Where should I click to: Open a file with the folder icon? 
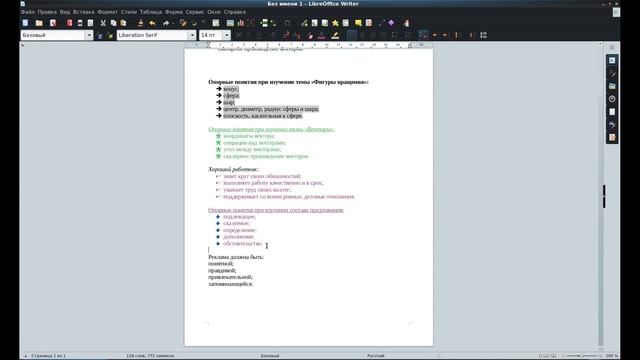point(39,23)
